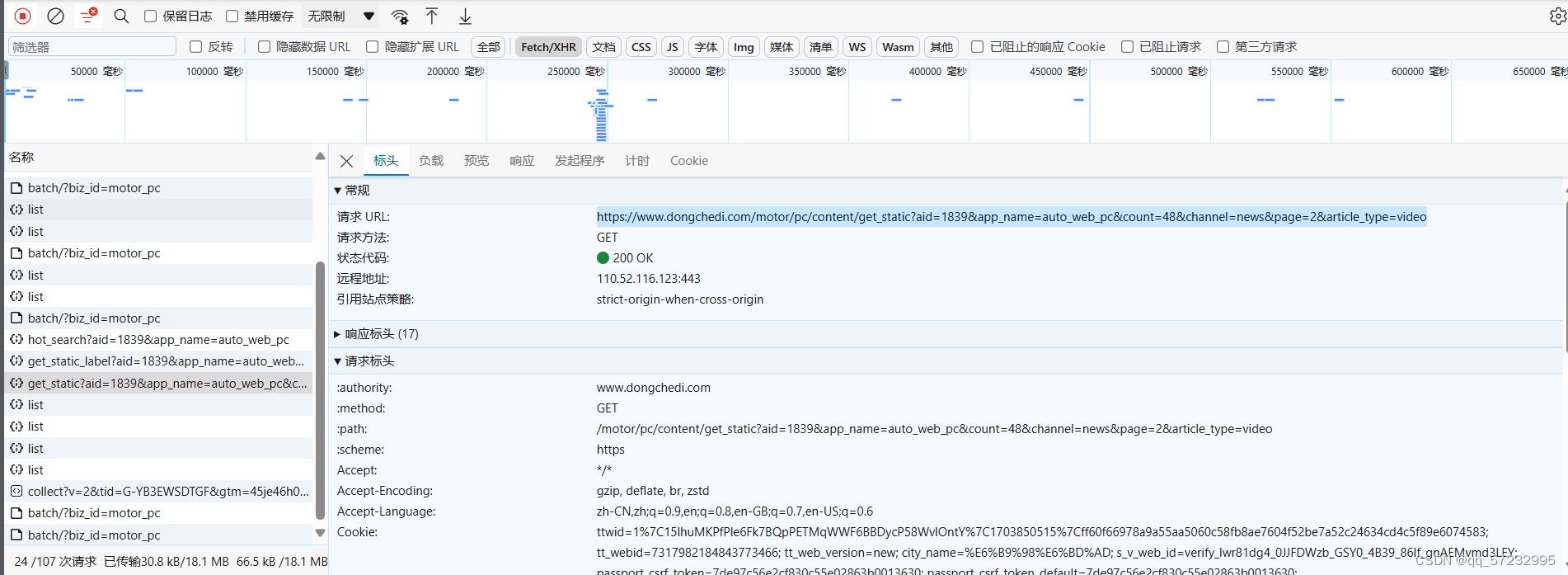The width and height of the screenshot is (1568, 575).
Task: Filter by JS type
Action: point(673,47)
